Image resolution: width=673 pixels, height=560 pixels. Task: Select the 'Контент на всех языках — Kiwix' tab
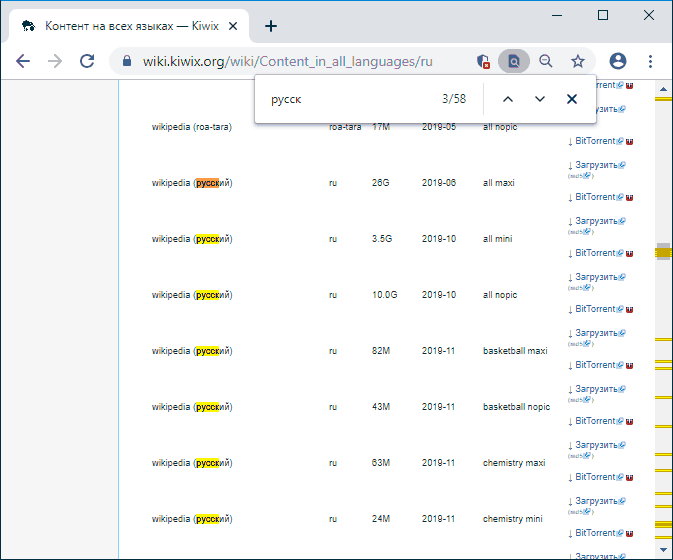click(x=129, y=26)
